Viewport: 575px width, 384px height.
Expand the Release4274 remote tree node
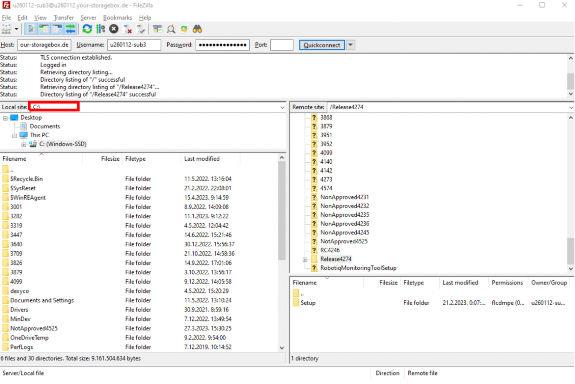click(x=305, y=260)
